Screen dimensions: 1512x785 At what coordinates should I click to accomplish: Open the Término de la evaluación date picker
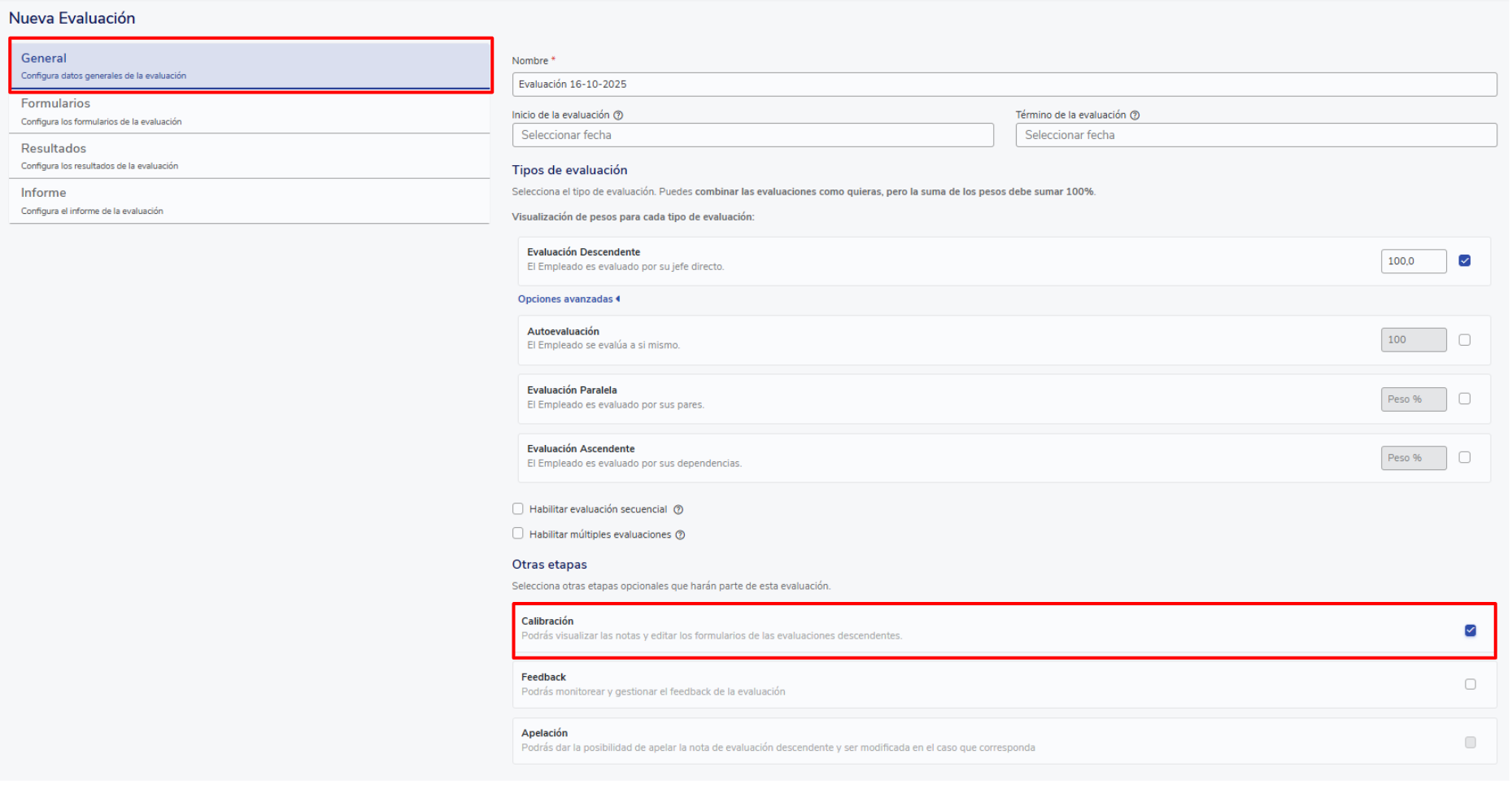pyautogui.click(x=1256, y=135)
